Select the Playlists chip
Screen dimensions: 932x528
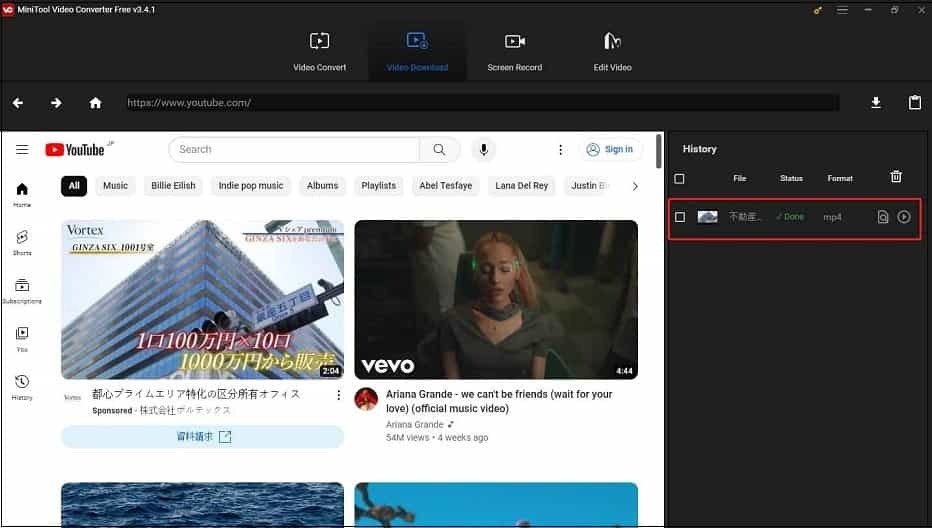pyautogui.click(x=379, y=186)
